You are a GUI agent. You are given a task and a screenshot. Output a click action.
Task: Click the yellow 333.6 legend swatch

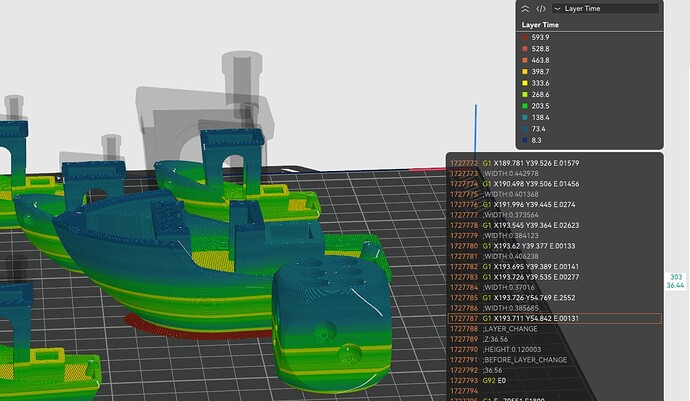pyautogui.click(x=525, y=83)
